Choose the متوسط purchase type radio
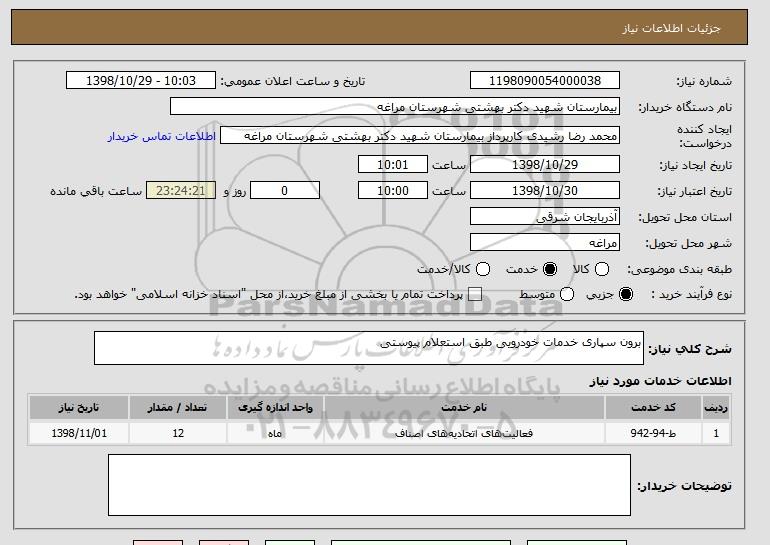This screenshot has height=545, width=770. tap(567, 294)
